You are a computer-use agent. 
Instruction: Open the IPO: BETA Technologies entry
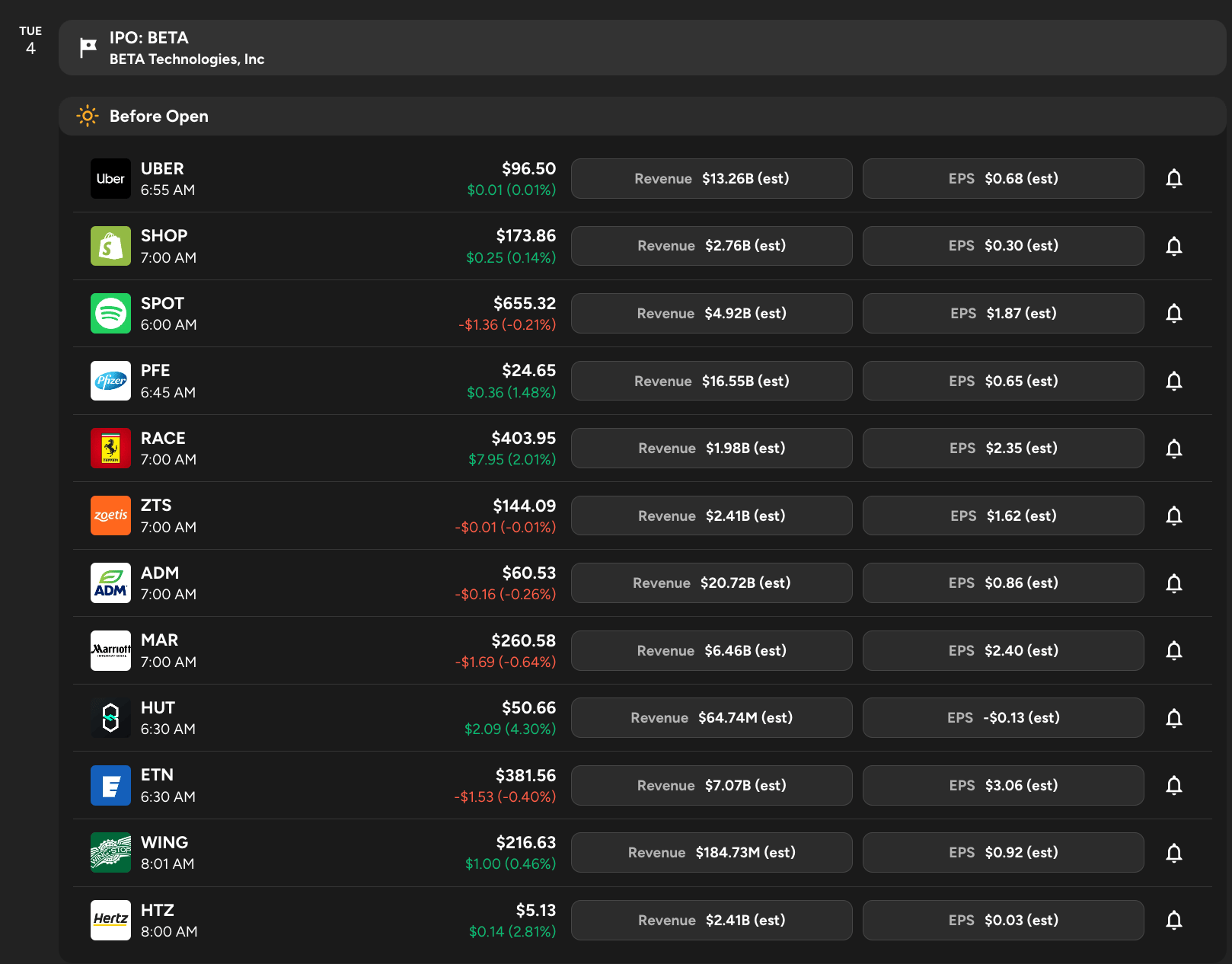pos(642,48)
